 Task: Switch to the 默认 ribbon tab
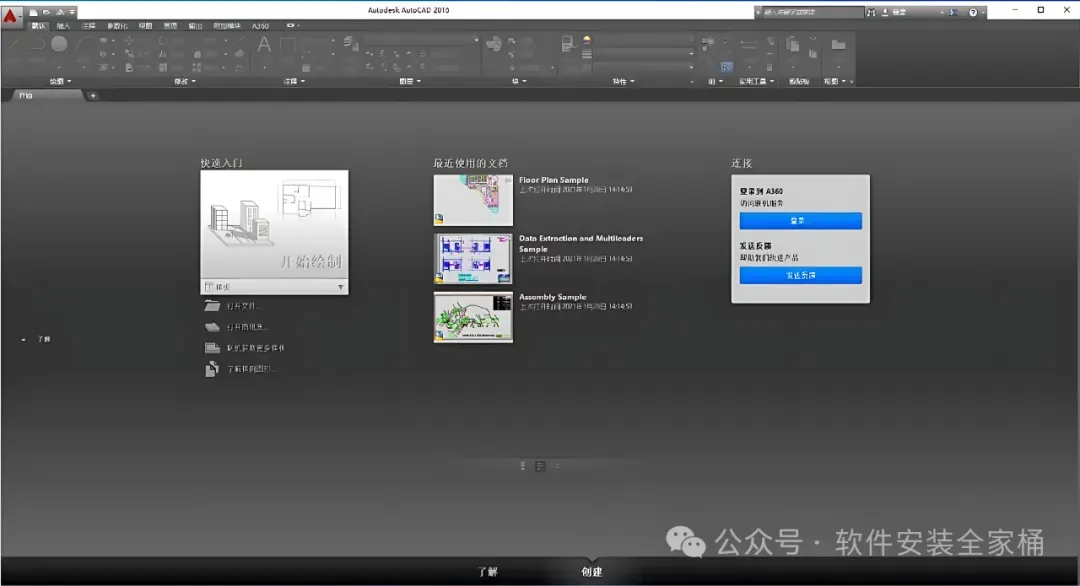[x=38, y=25]
